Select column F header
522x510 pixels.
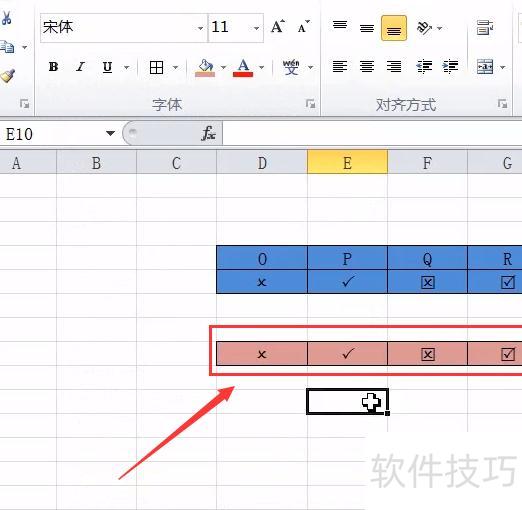tap(428, 162)
